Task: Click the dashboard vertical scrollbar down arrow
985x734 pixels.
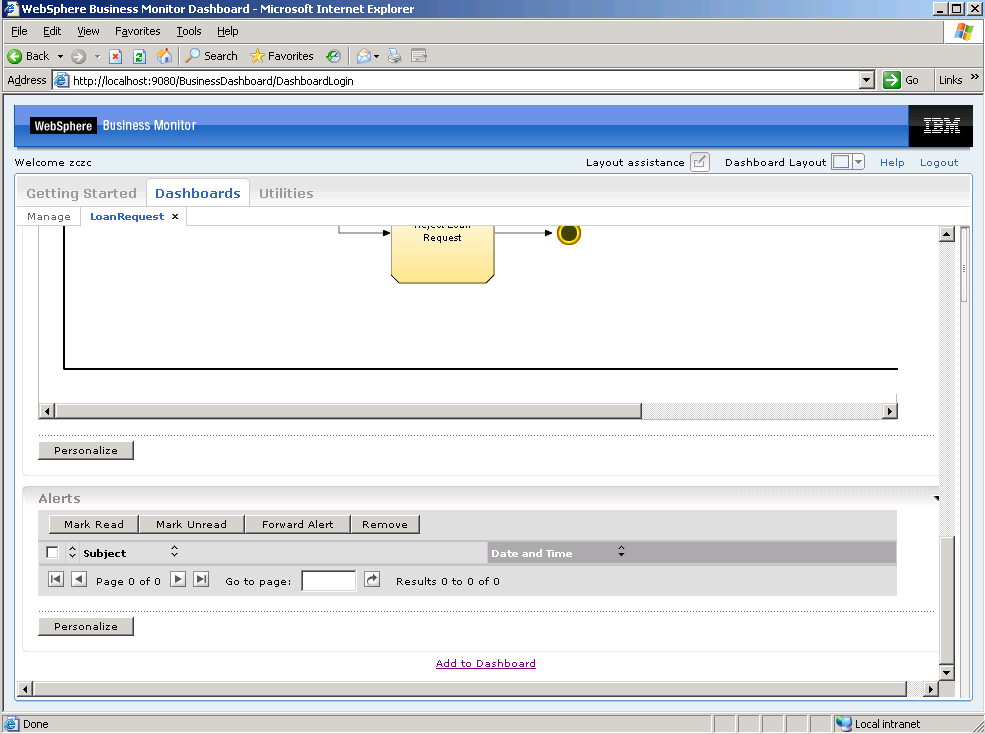Action: (x=947, y=672)
